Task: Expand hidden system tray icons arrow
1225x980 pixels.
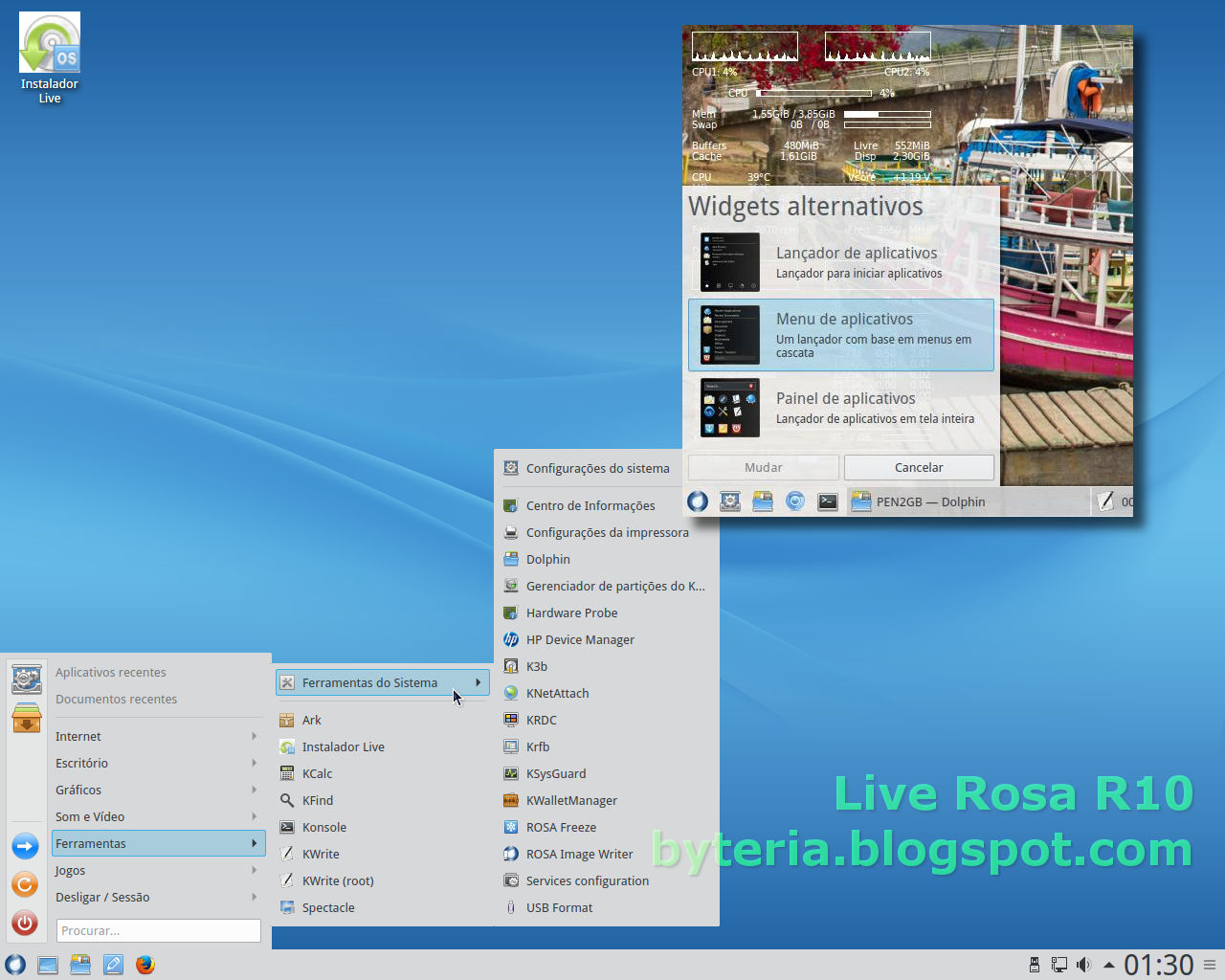Action: 1109,965
